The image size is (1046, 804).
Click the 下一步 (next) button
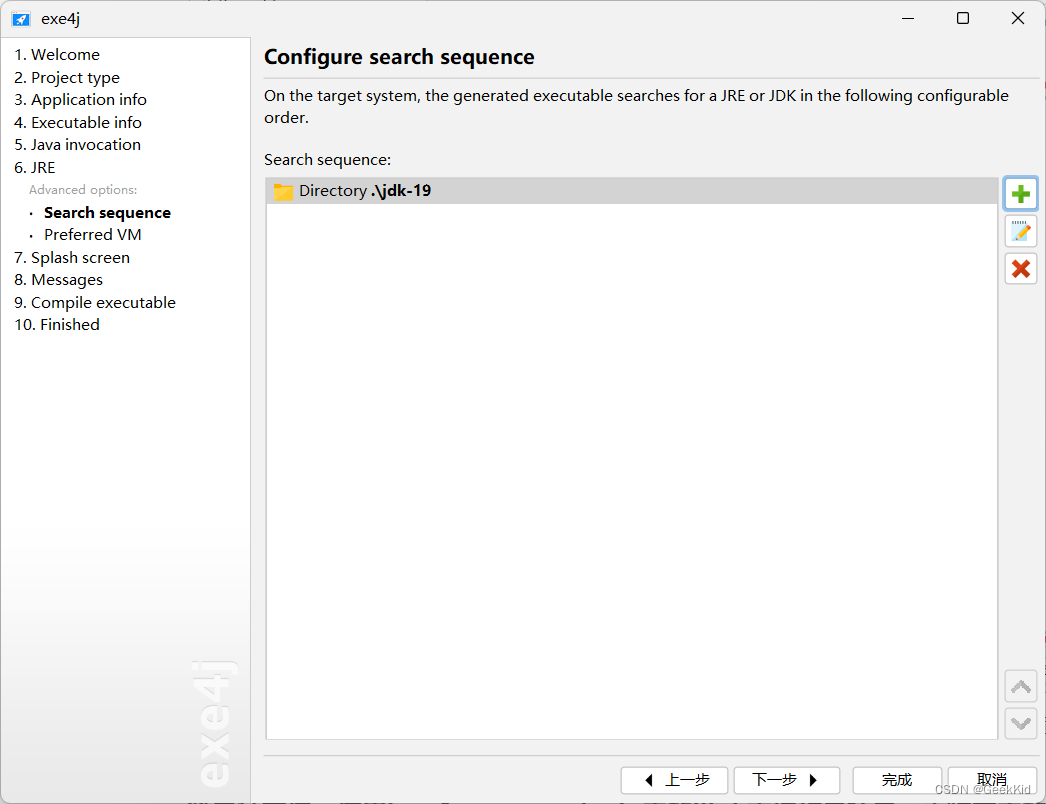787,780
